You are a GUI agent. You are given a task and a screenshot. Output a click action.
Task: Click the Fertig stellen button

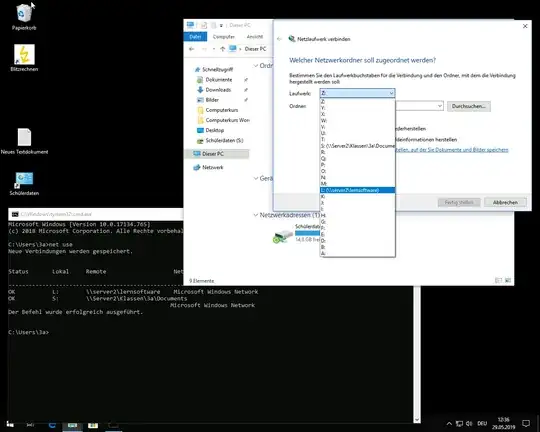click(459, 202)
